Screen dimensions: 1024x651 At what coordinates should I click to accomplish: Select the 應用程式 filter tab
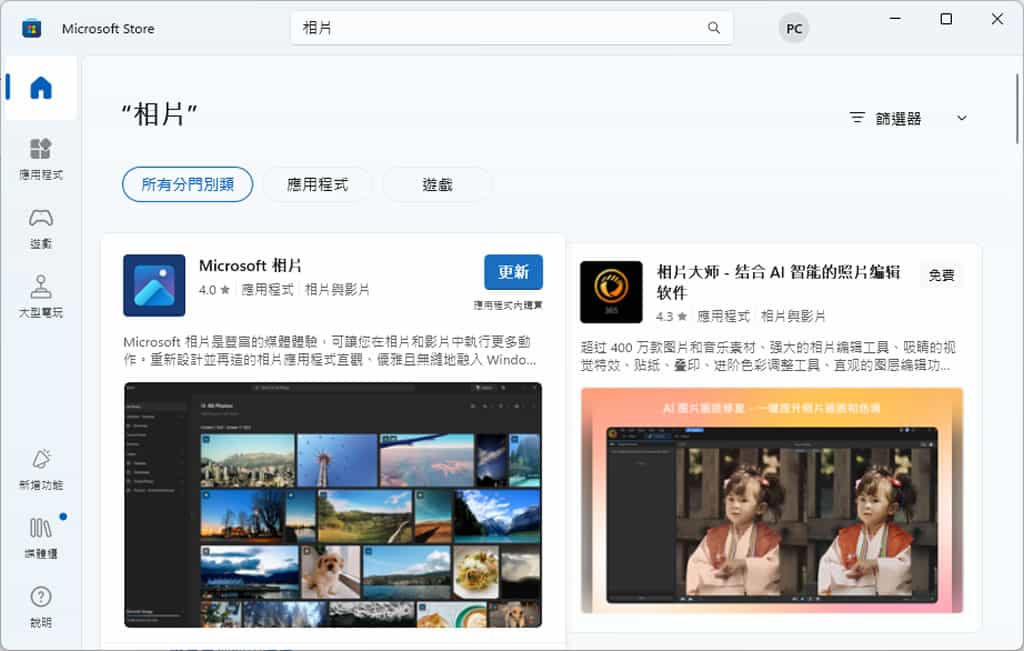point(317,184)
